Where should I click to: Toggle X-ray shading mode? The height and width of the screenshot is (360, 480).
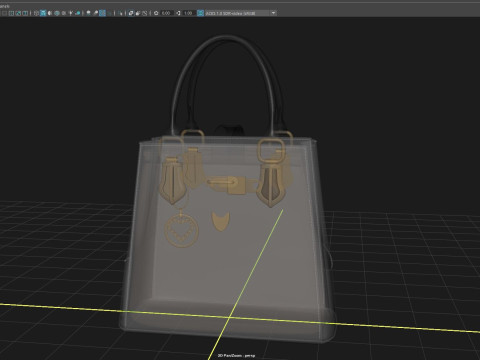(x=131, y=13)
